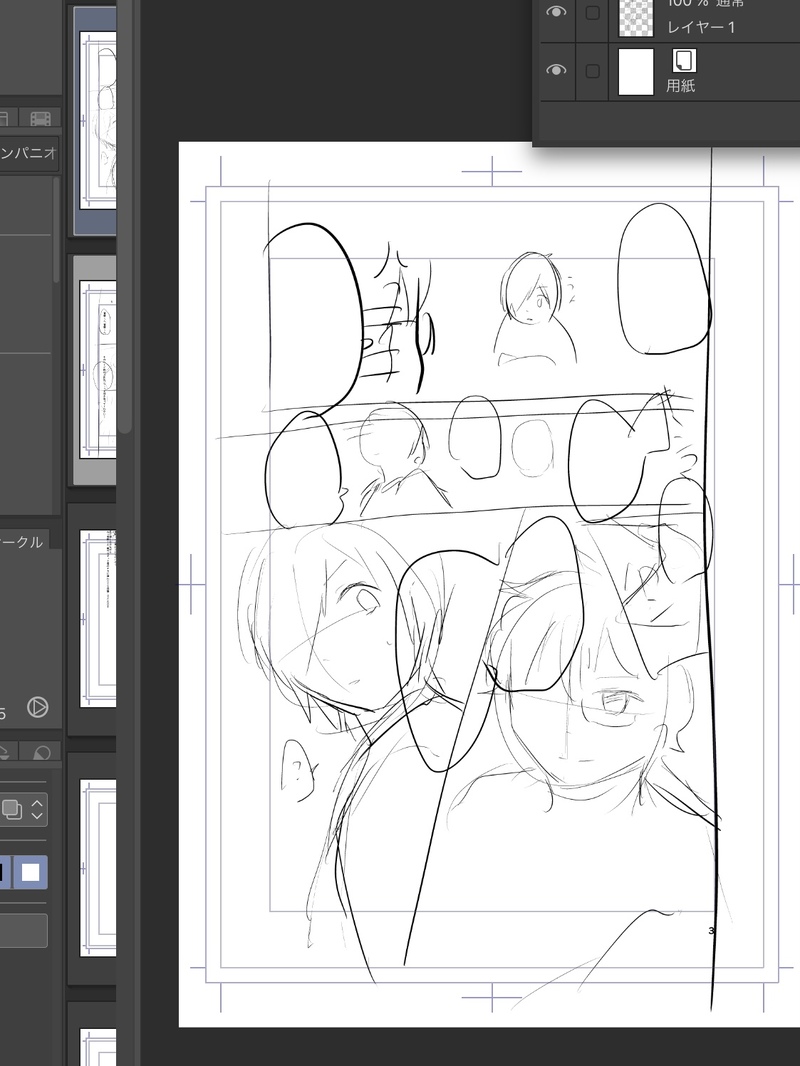Click the empty gray field below color swatches
Image resolution: width=800 pixels, height=1066 pixels.
click(24, 931)
